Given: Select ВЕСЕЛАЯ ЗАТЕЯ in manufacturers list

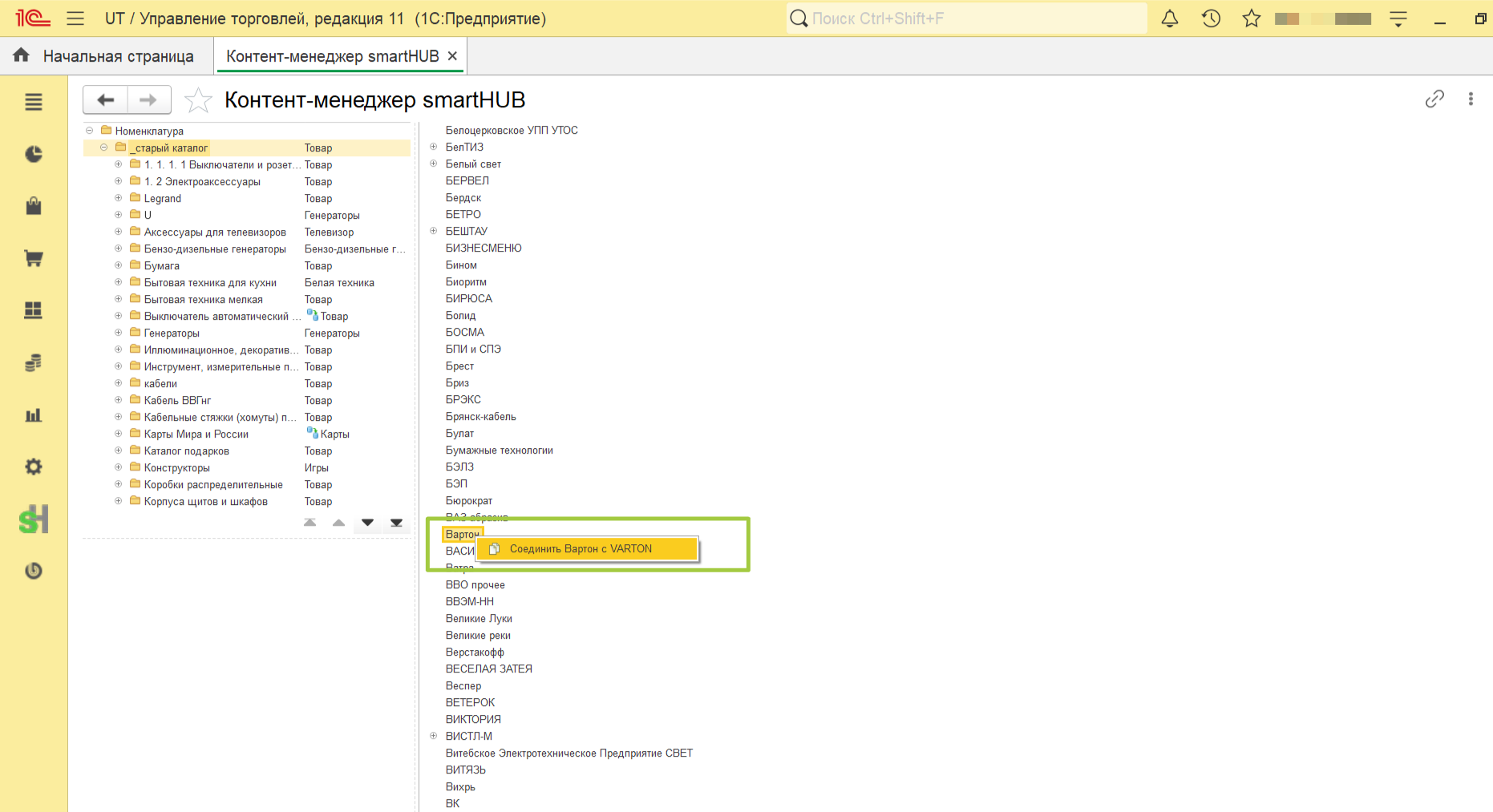Looking at the screenshot, I should click(x=489, y=669).
